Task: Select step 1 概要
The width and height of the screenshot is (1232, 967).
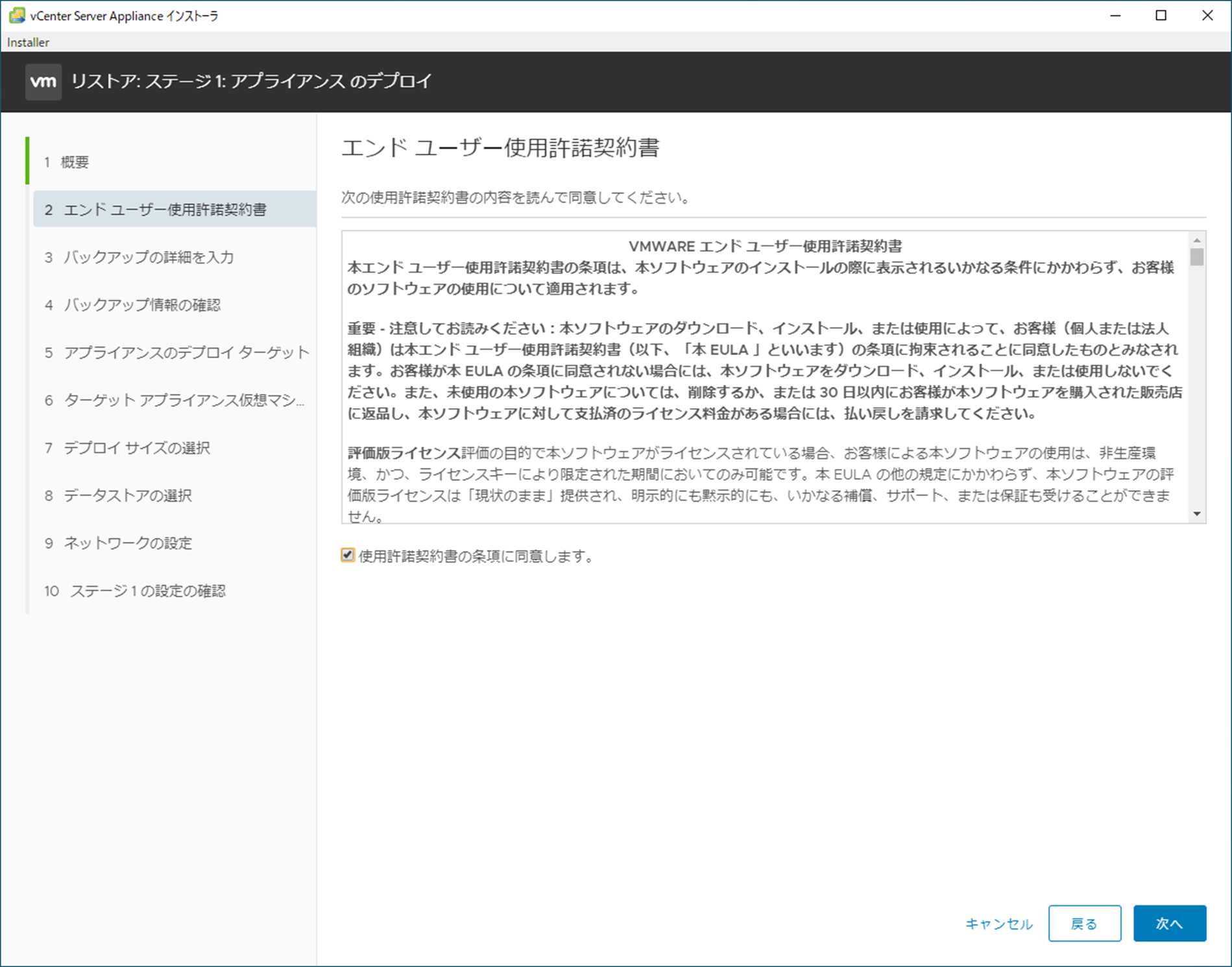Action: [x=175, y=162]
